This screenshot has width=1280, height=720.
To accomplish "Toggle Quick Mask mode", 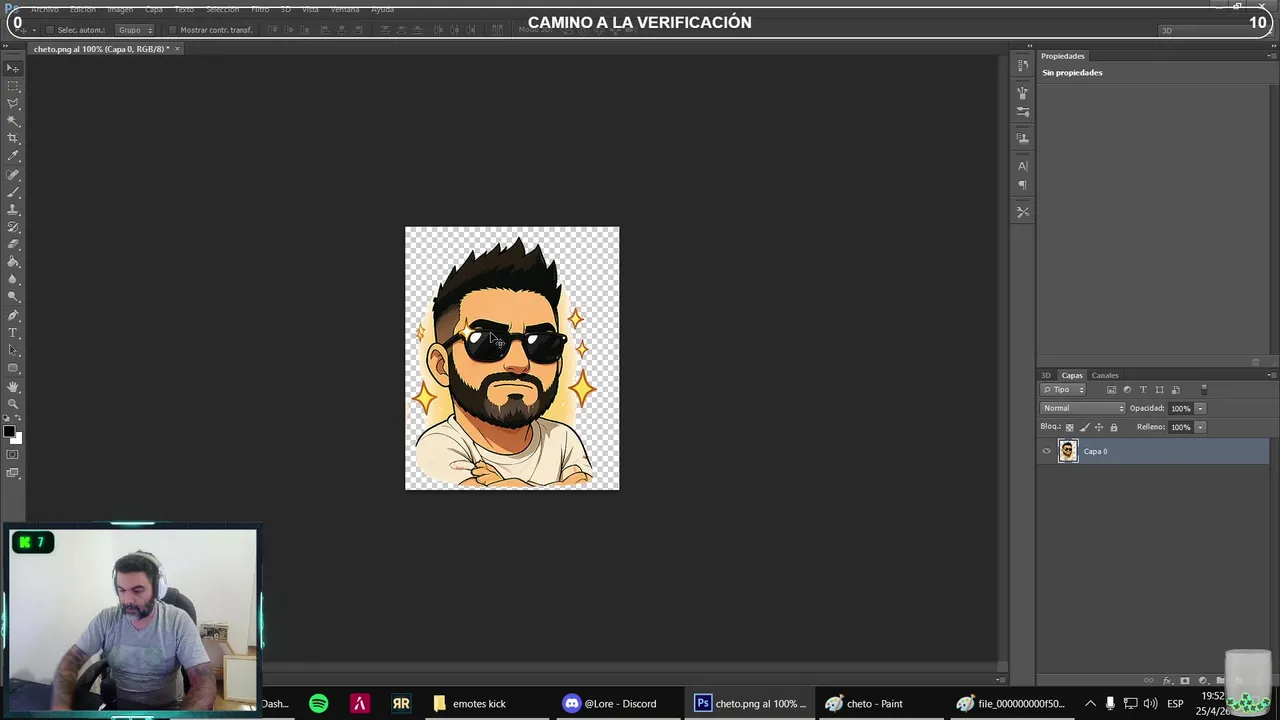I will pos(13,455).
